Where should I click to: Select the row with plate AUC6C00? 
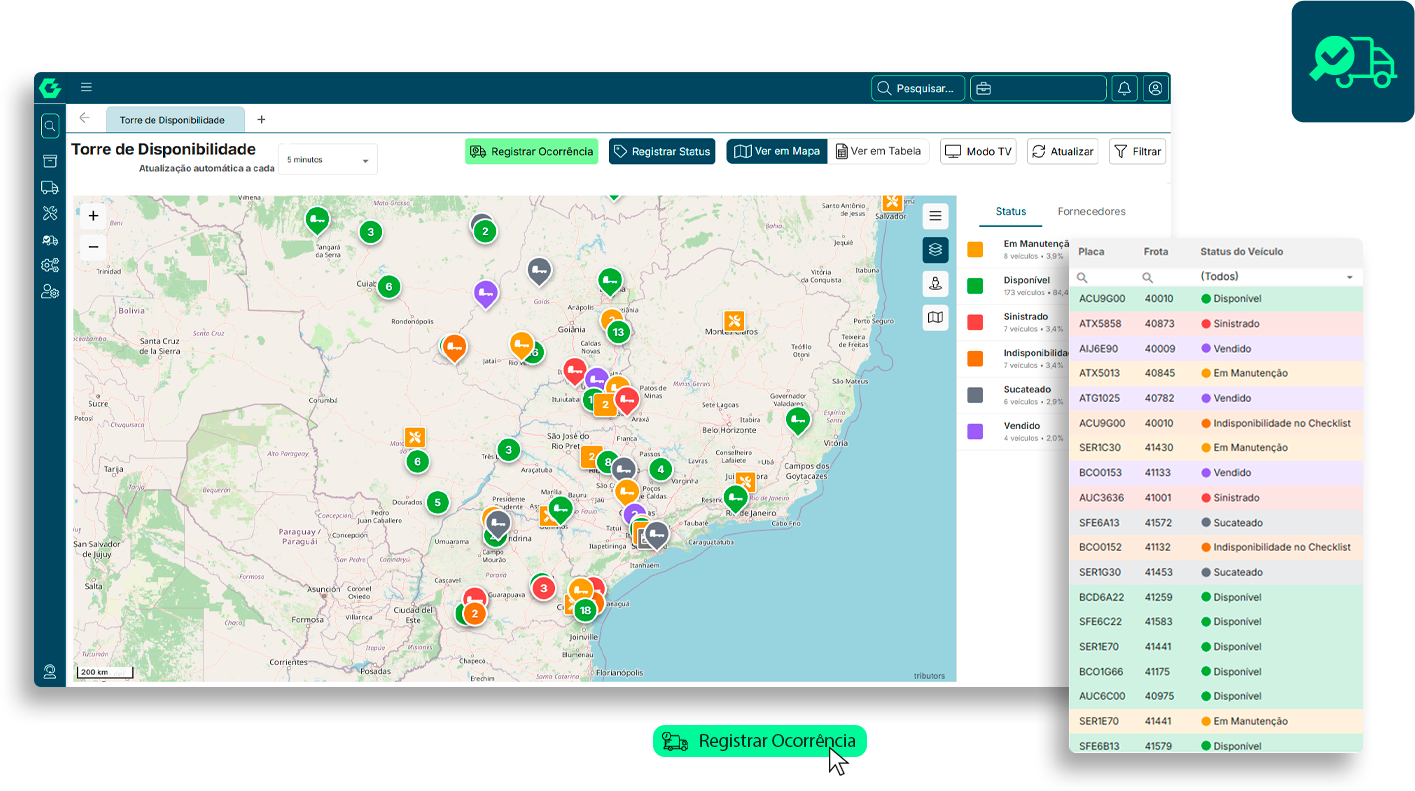click(x=1215, y=696)
